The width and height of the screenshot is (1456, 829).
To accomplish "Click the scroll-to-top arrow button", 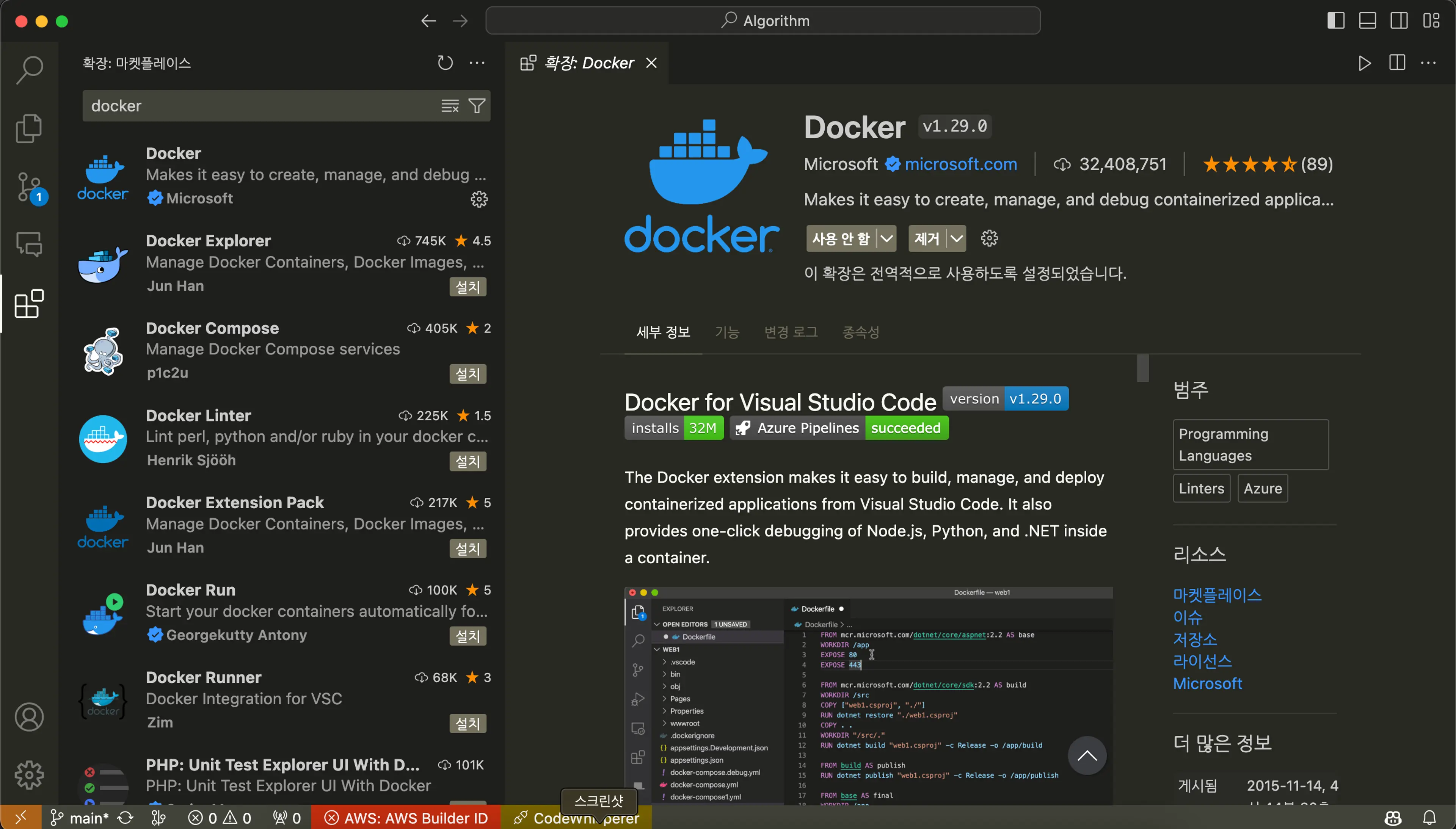I will coord(1086,755).
